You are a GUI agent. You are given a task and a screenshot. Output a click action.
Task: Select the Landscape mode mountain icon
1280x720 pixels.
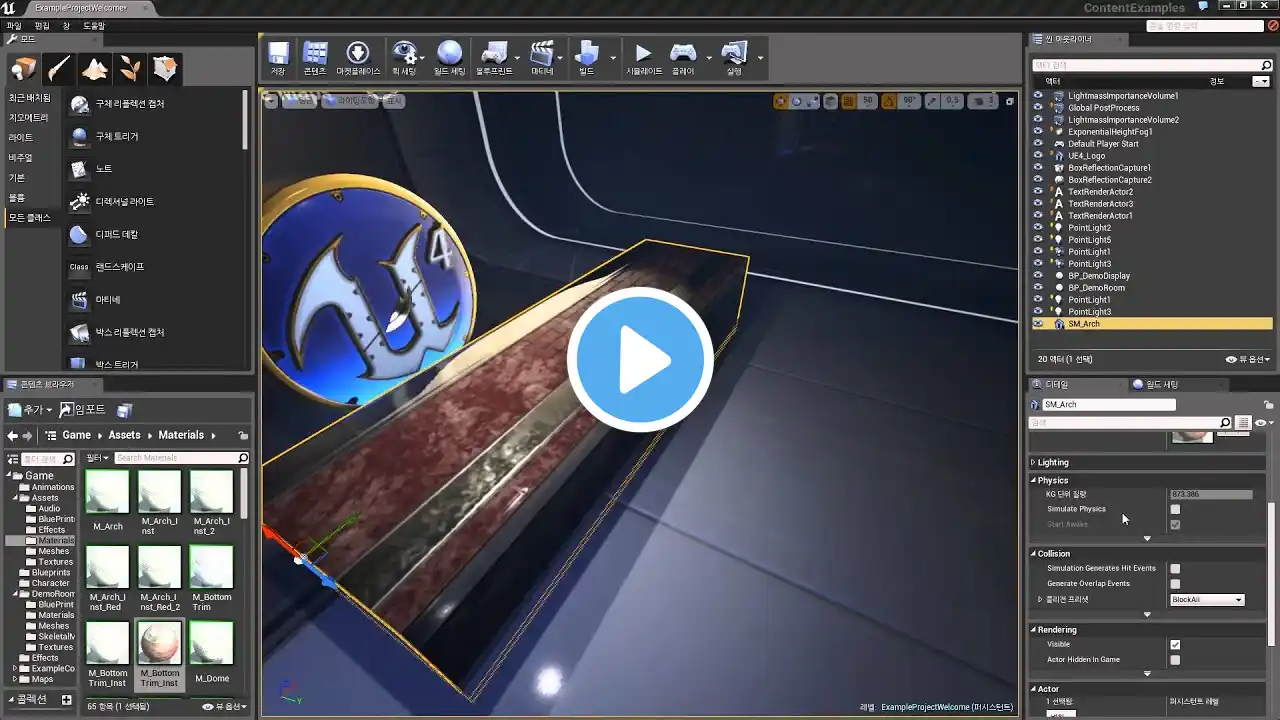pos(95,68)
